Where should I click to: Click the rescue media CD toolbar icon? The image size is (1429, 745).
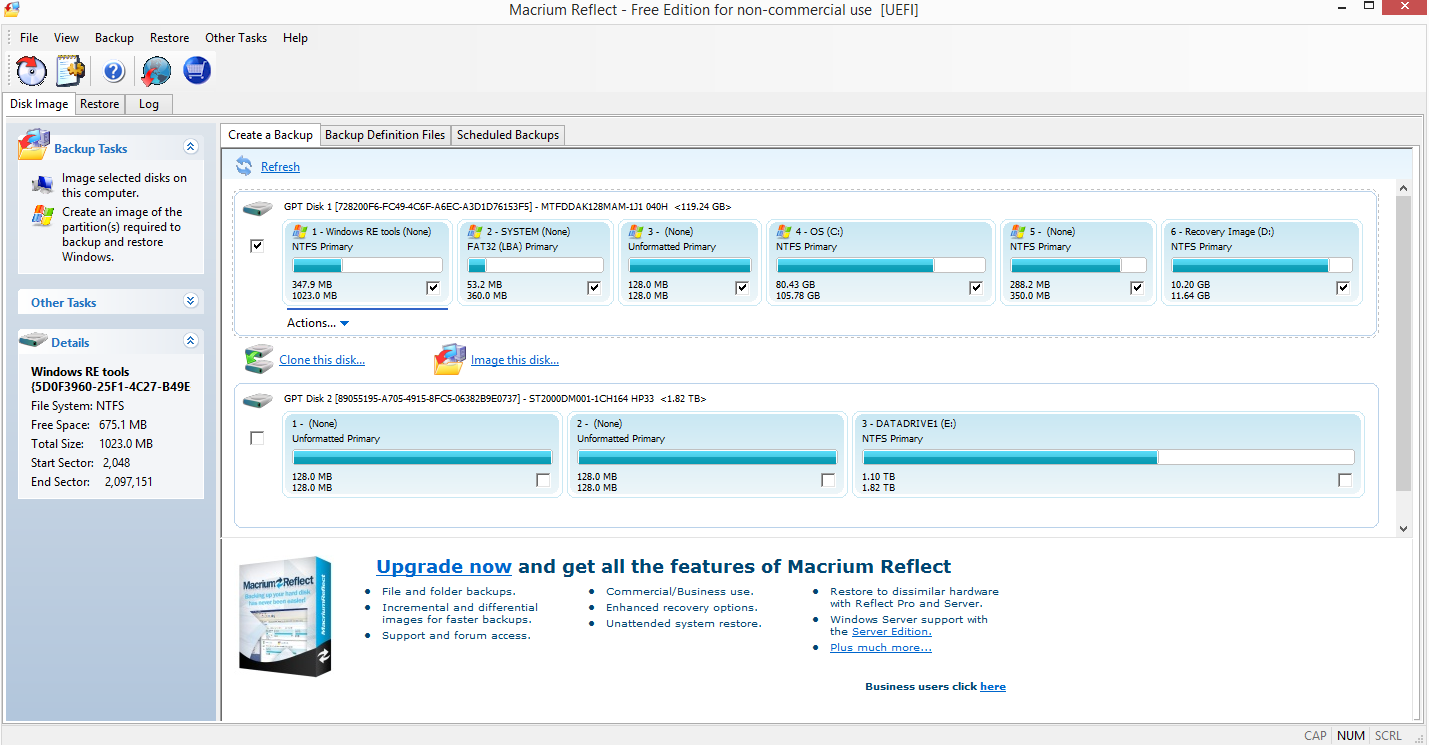pyautogui.click(x=32, y=71)
